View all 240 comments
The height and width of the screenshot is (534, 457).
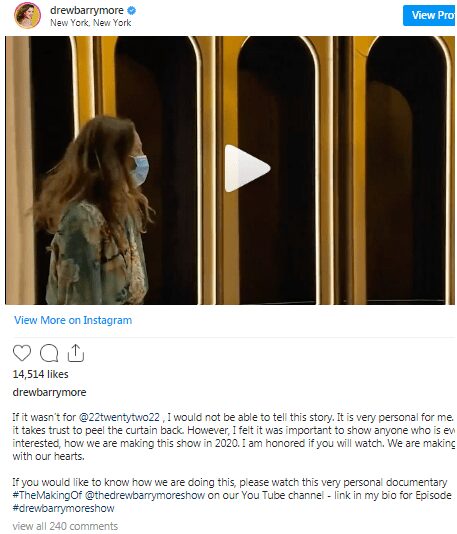(65, 526)
